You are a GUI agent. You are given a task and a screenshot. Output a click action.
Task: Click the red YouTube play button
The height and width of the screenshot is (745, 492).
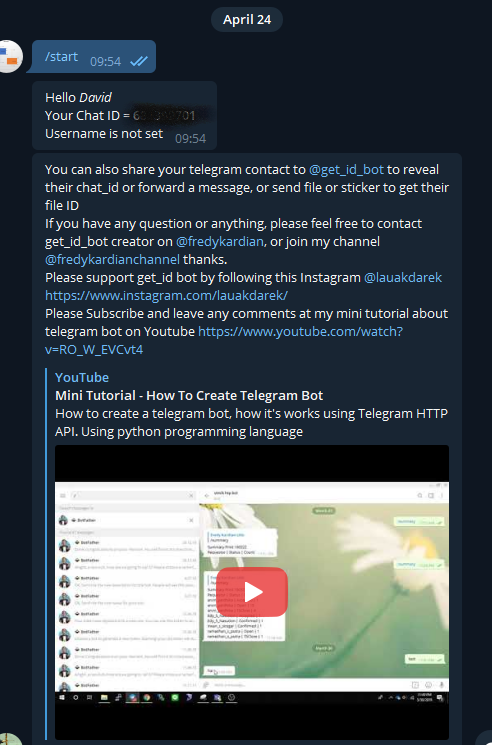click(x=252, y=592)
